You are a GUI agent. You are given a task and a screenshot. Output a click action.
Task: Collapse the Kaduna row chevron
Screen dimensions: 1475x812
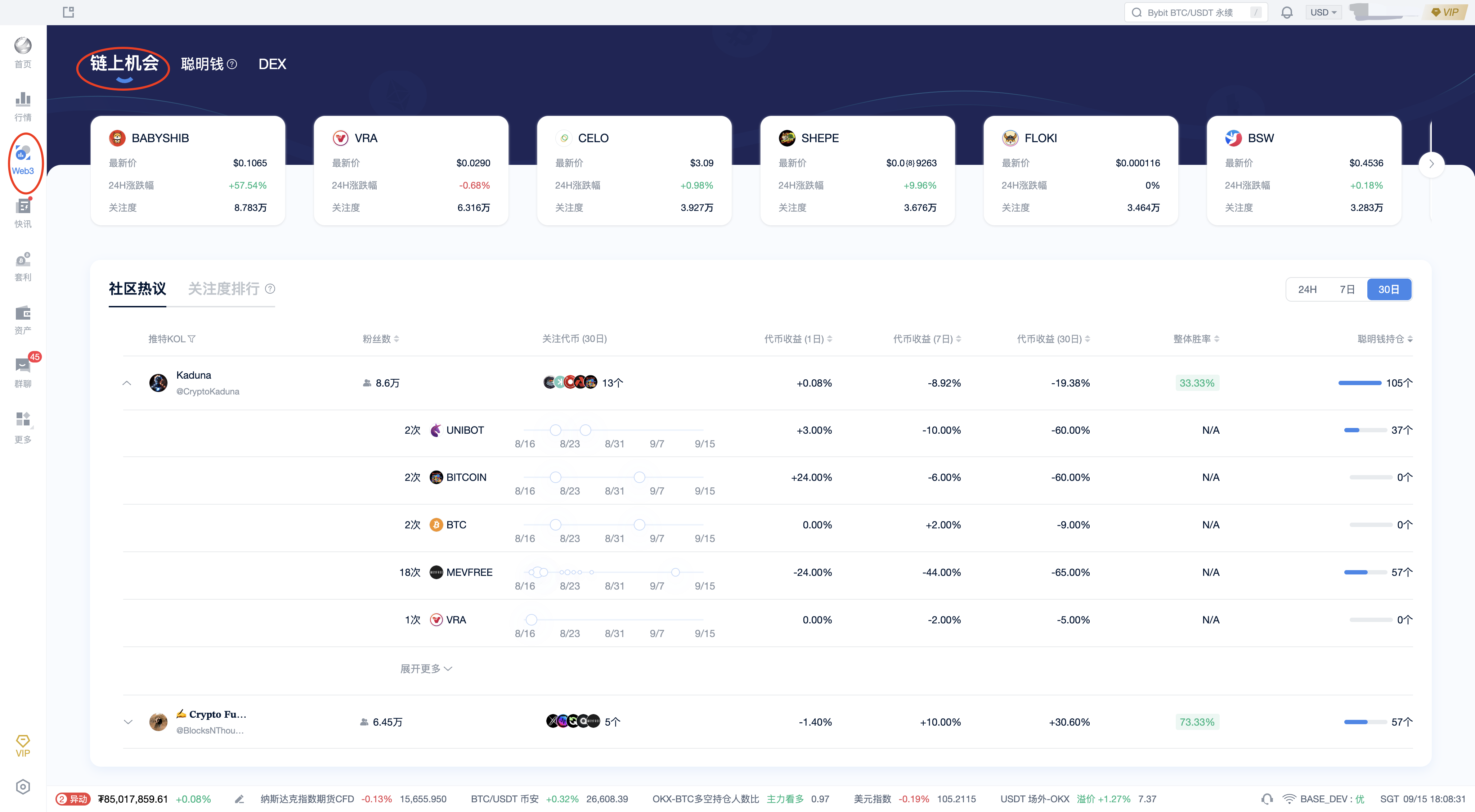127,383
